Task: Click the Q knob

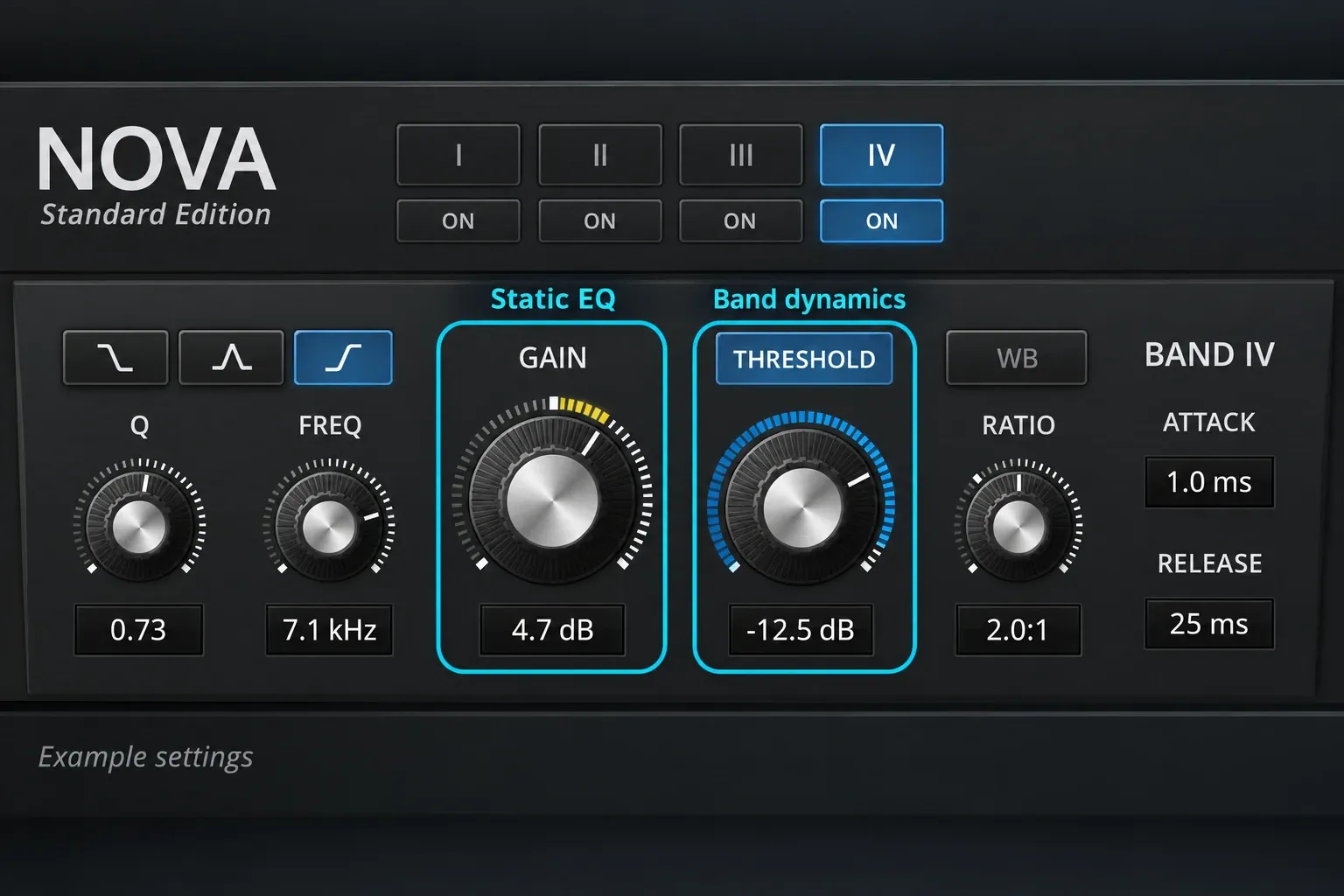Action: pos(140,526)
